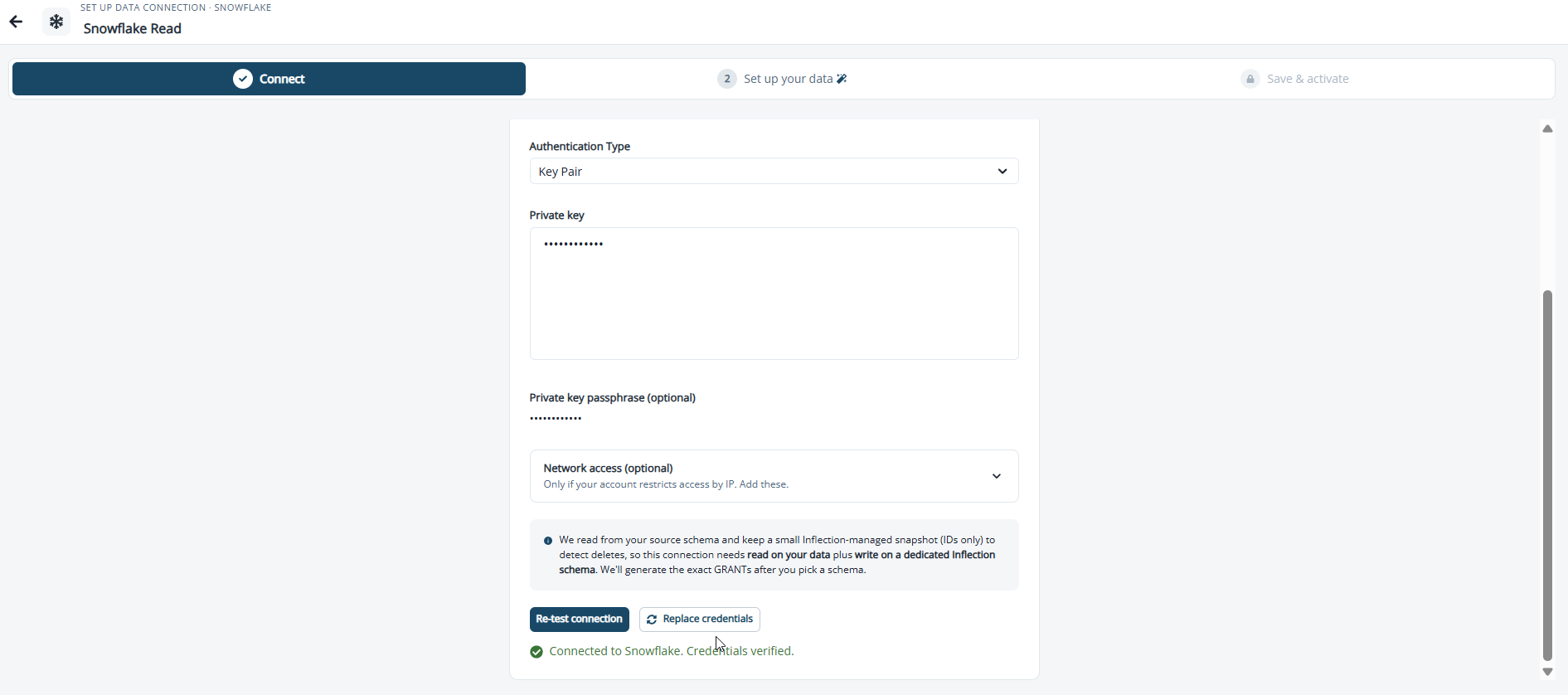The height and width of the screenshot is (695, 1568).
Task: Click the scrollbar up arrow
Action: click(x=1547, y=129)
